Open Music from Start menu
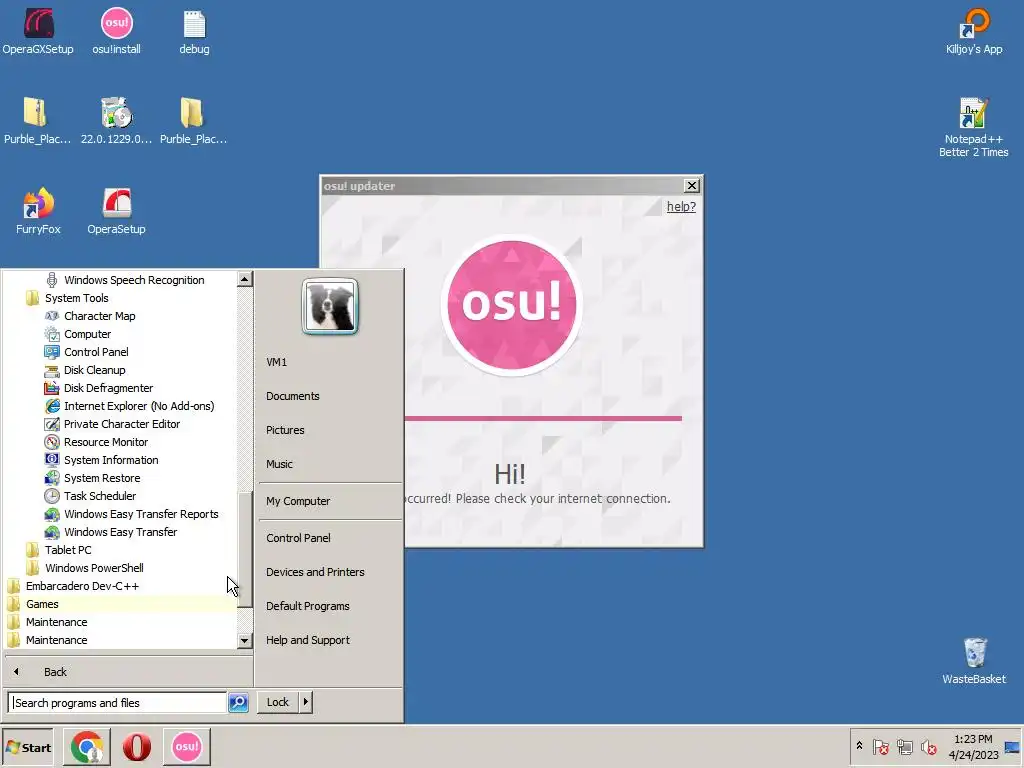 click(x=279, y=464)
